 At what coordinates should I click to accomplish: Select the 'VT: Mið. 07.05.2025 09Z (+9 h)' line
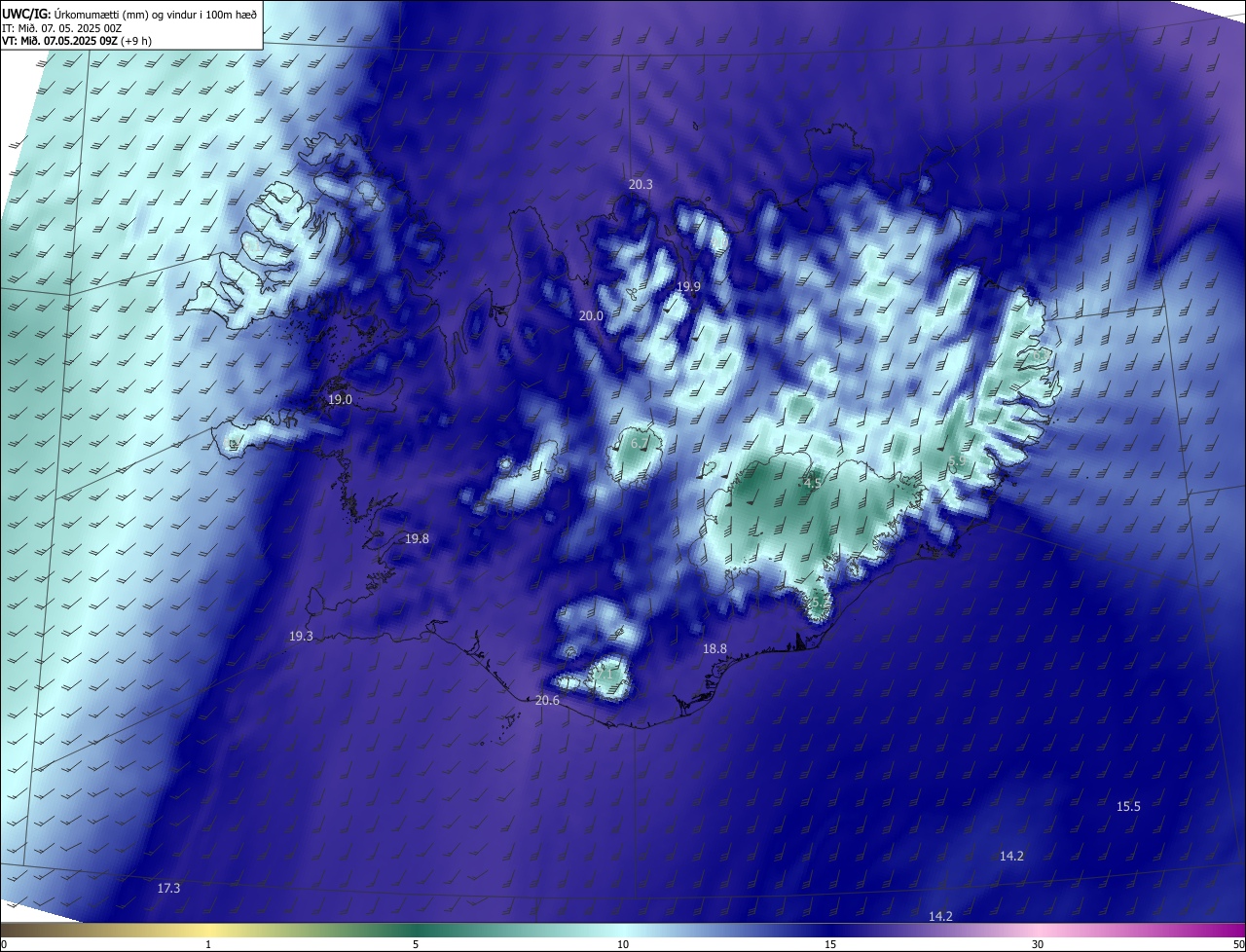coord(76,41)
